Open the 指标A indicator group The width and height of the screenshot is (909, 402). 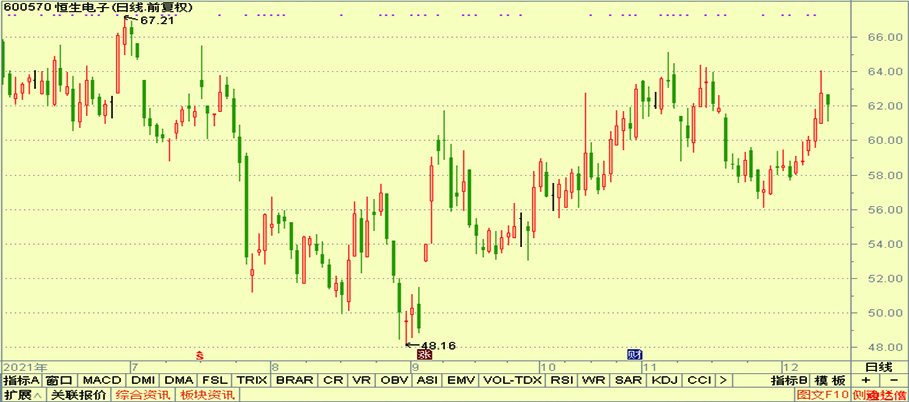(x=21, y=381)
